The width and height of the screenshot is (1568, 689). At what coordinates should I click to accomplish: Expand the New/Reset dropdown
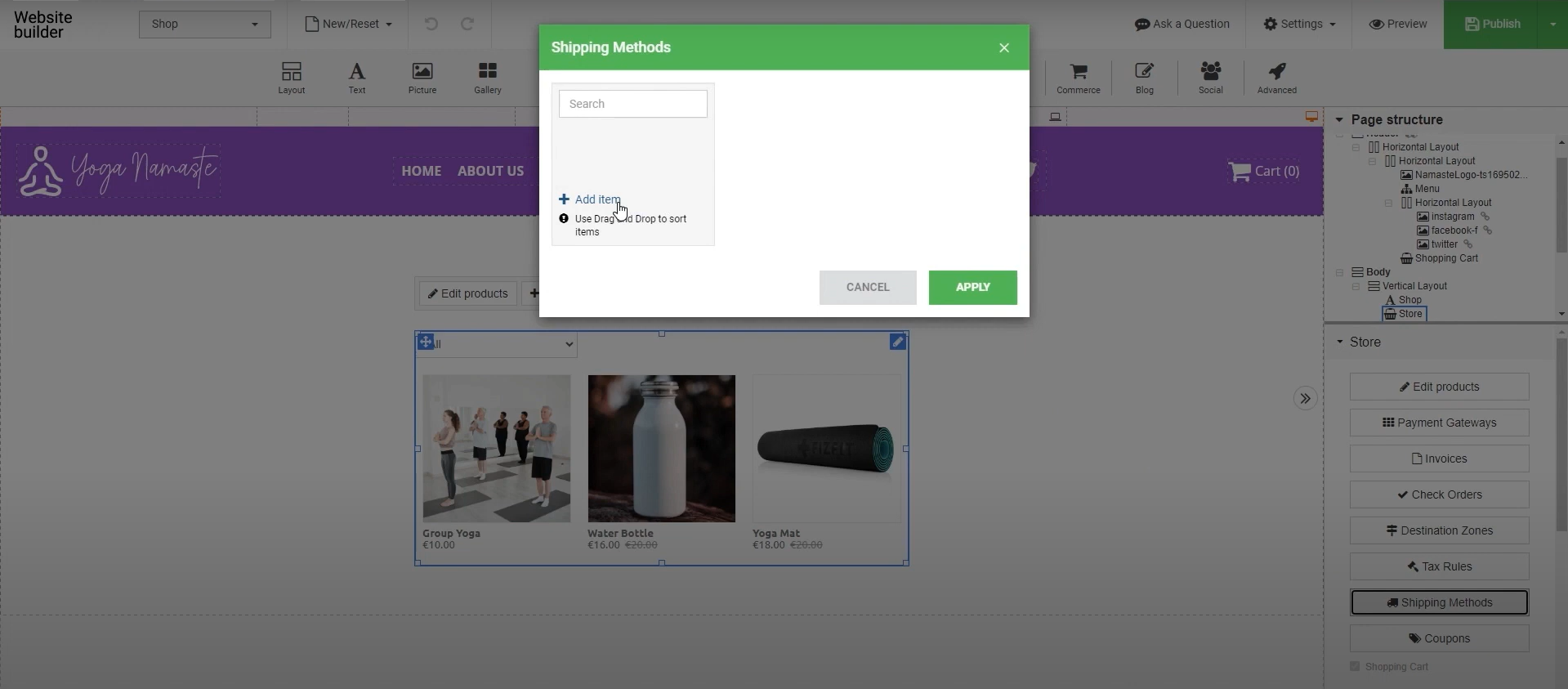pos(349,24)
